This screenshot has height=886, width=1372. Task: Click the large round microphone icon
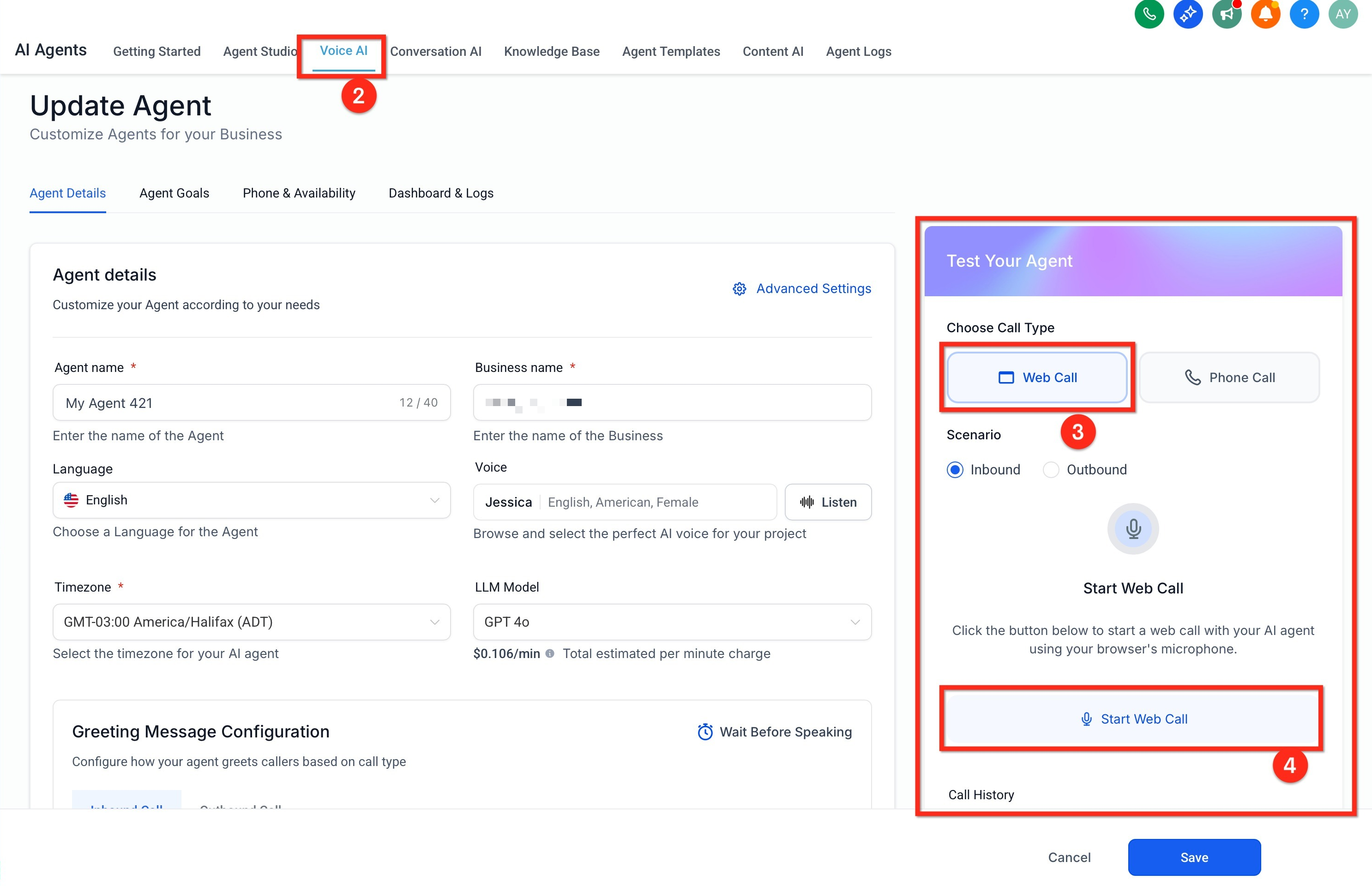[1132, 529]
